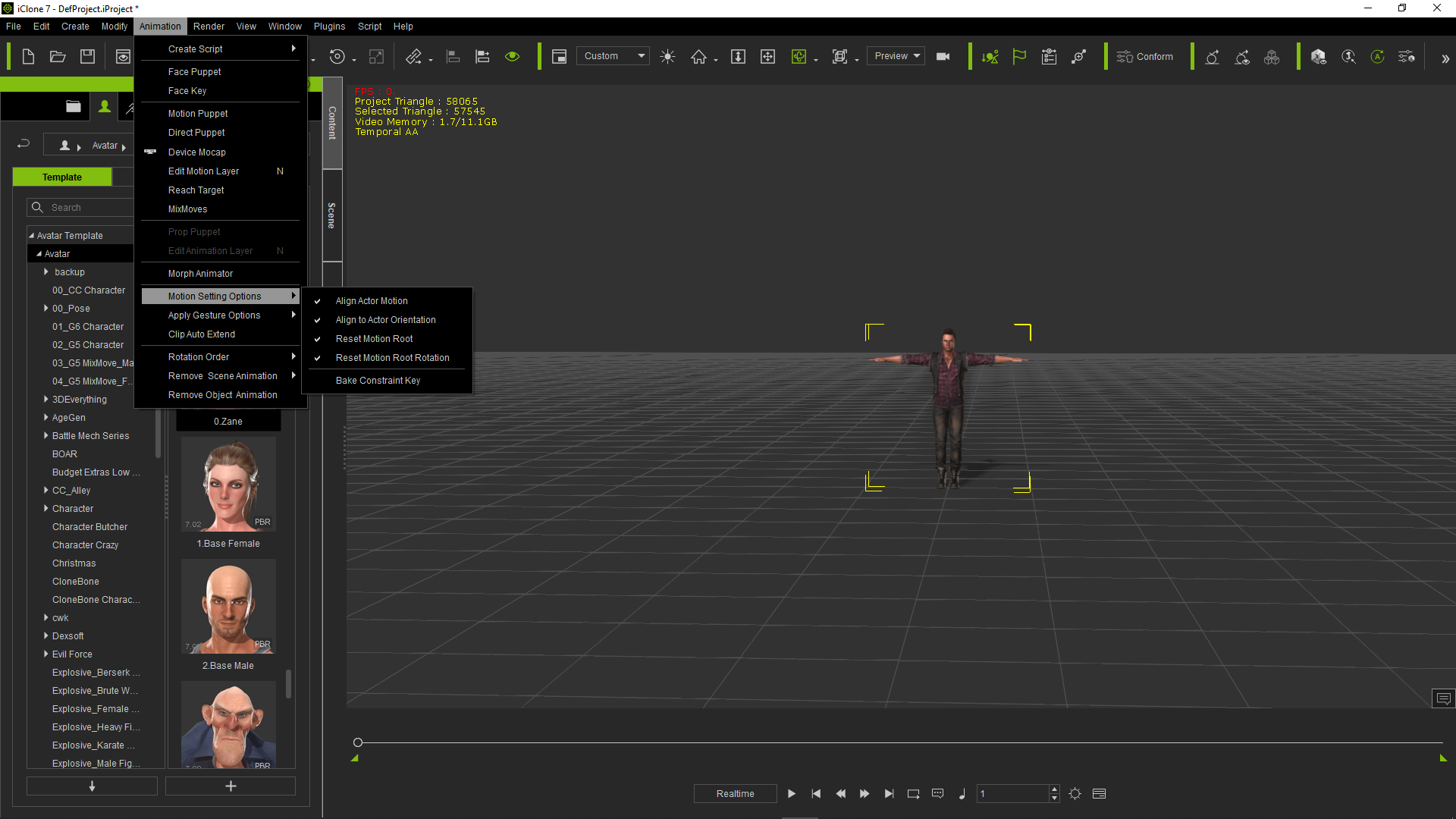The width and height of the screenshot is (1456, 819).
Task: Click the timeline playhead handle
Action: click(x=358, y=742)
